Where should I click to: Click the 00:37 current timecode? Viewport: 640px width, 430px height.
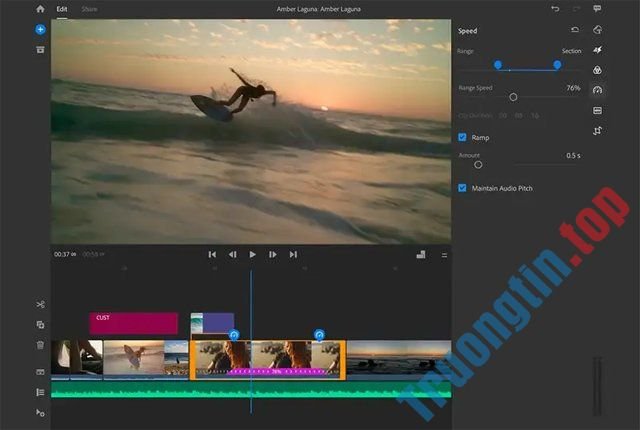pyautogui.click(x=65, y=254)
